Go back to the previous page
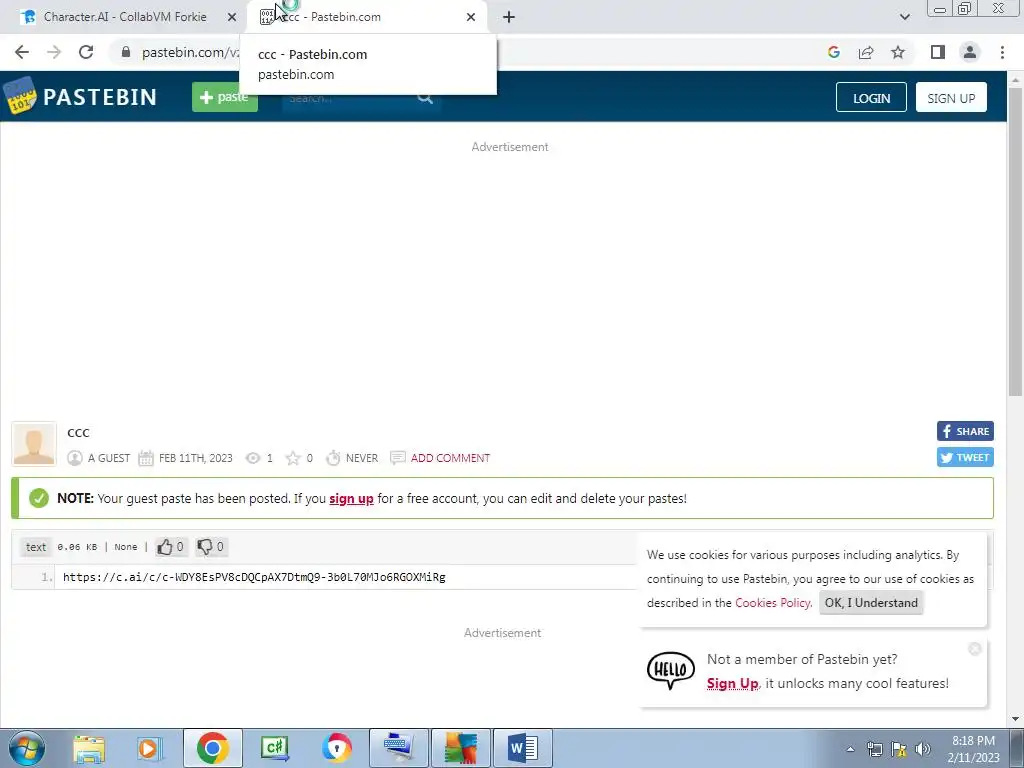1024x768 pixels. point(22,52)
